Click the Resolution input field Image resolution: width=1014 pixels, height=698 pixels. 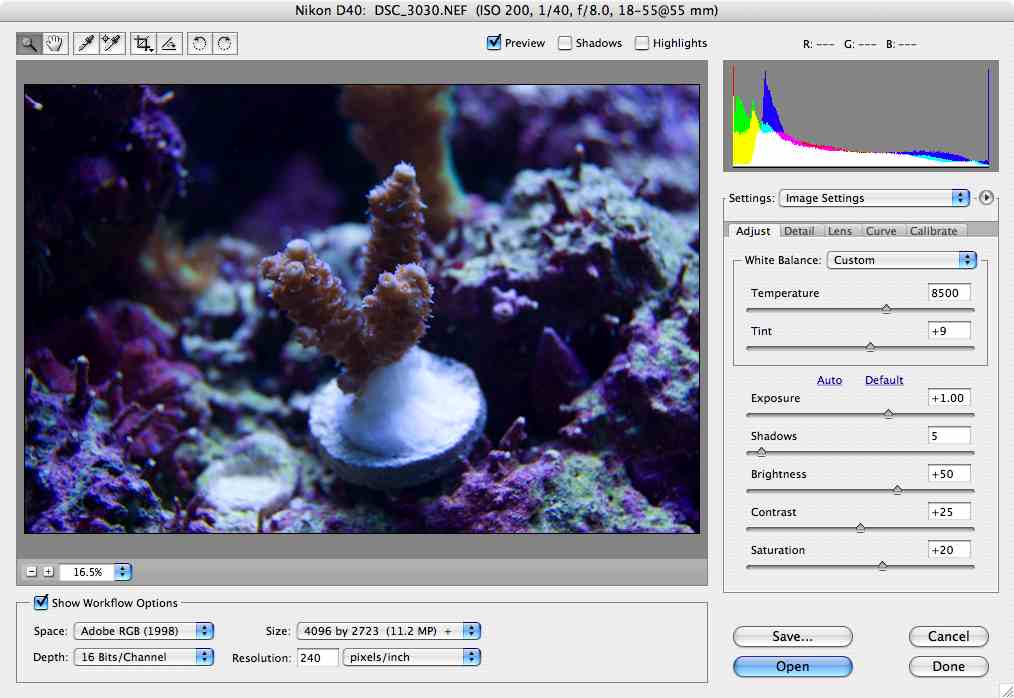(x=318, y=658)
